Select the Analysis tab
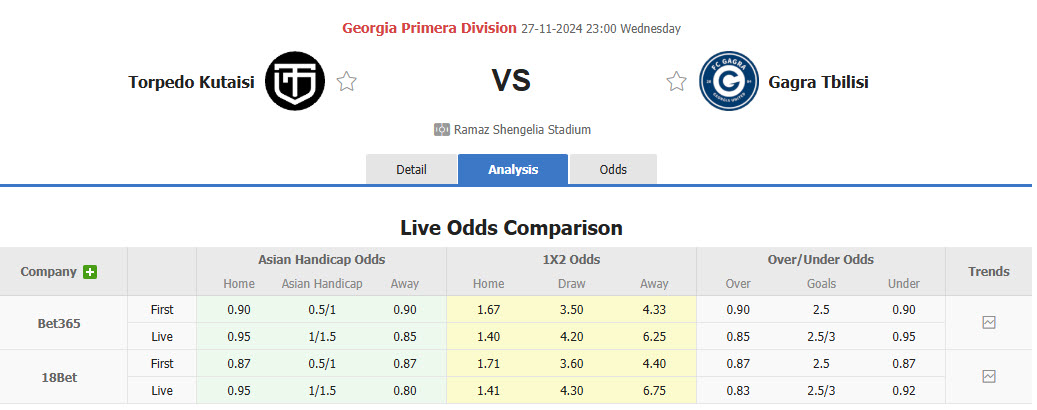This screenshot has width=1037, height=410. coord(513,169)
